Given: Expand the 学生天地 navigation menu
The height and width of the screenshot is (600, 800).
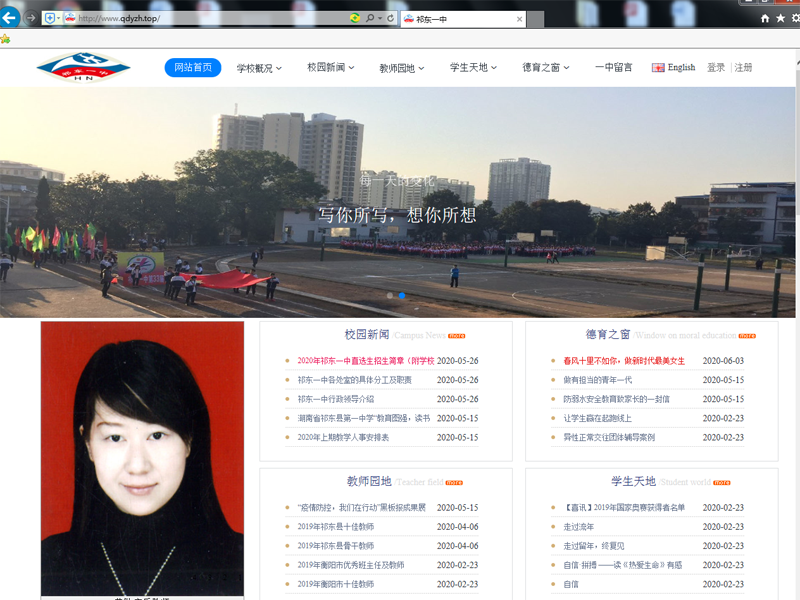Looking at the screenshot, I should pos(473,67).
